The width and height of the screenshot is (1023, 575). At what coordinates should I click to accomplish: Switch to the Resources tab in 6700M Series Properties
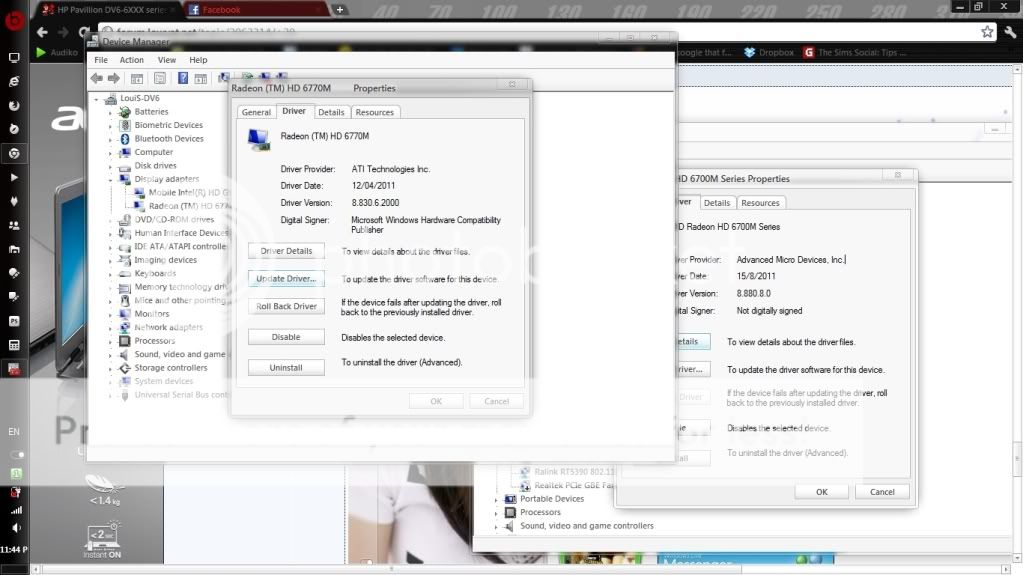click(x=760, y=203)
